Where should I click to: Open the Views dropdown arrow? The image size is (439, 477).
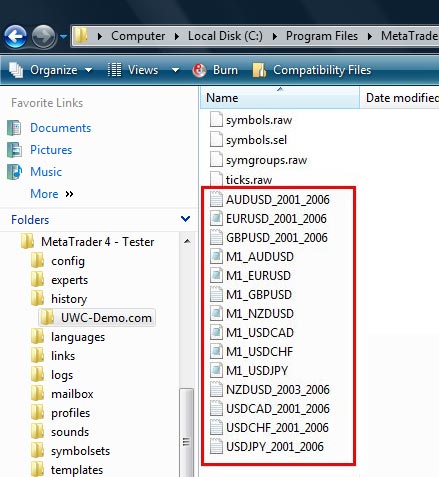[x=175, y=70]
